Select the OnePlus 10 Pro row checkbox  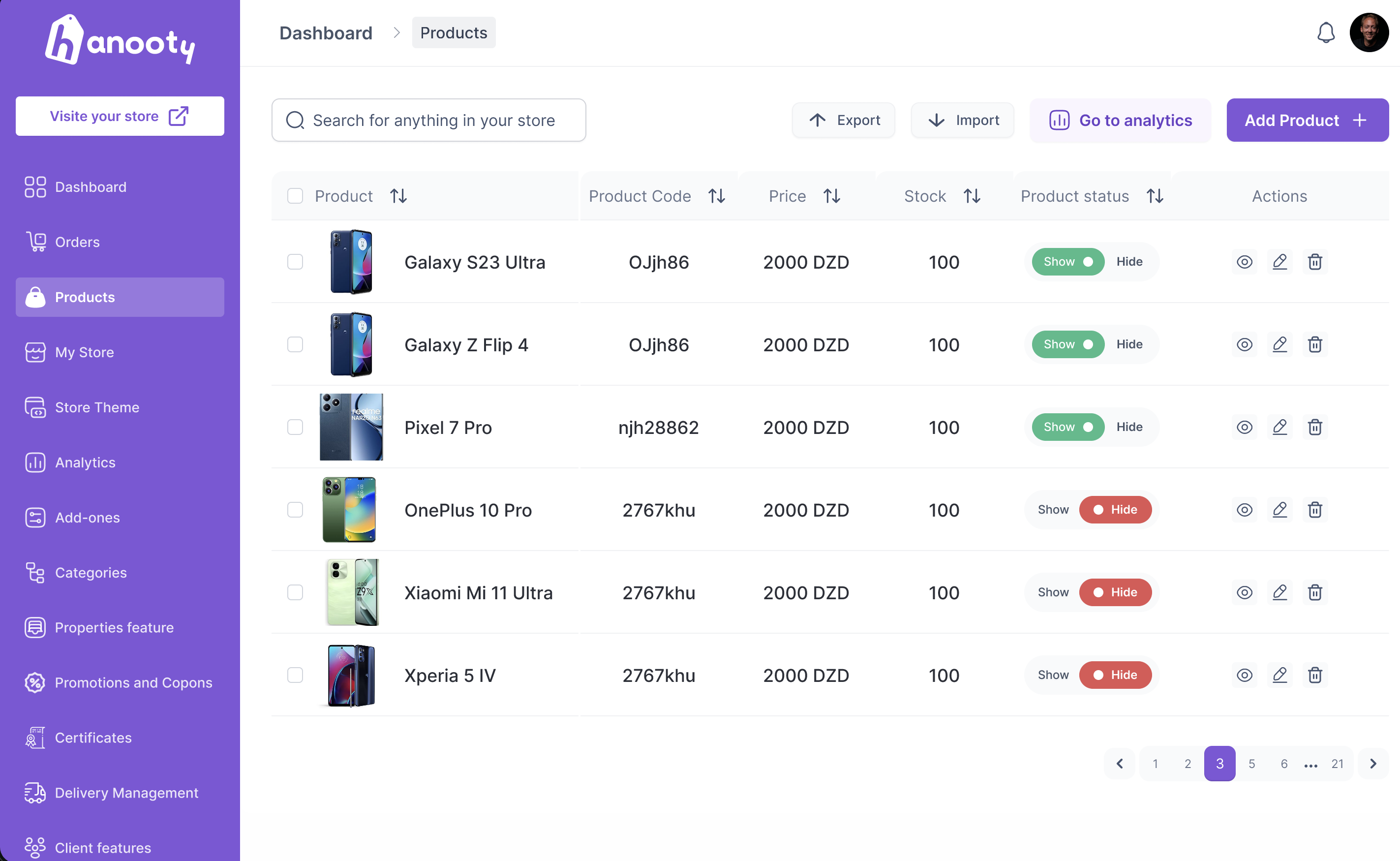click(x=295, y=510)
